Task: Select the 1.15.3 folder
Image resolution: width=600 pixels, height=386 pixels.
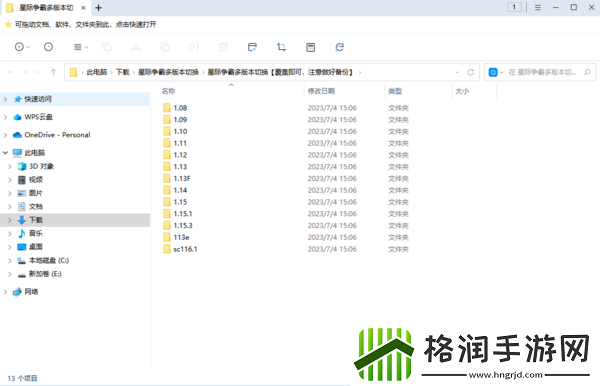Action: [x=183, y=226]
